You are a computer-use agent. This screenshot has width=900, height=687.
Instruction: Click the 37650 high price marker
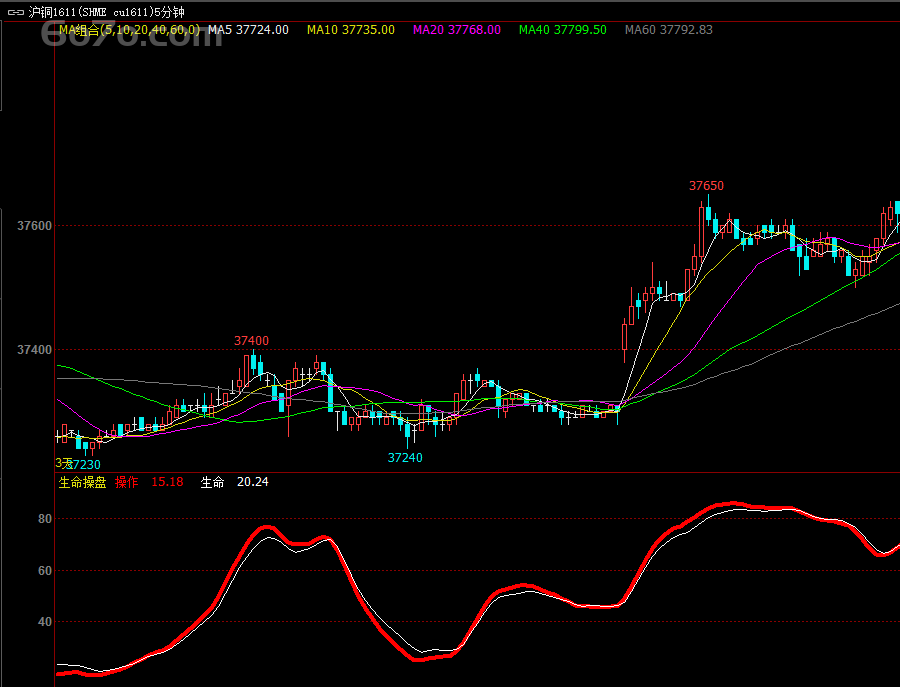706,186
